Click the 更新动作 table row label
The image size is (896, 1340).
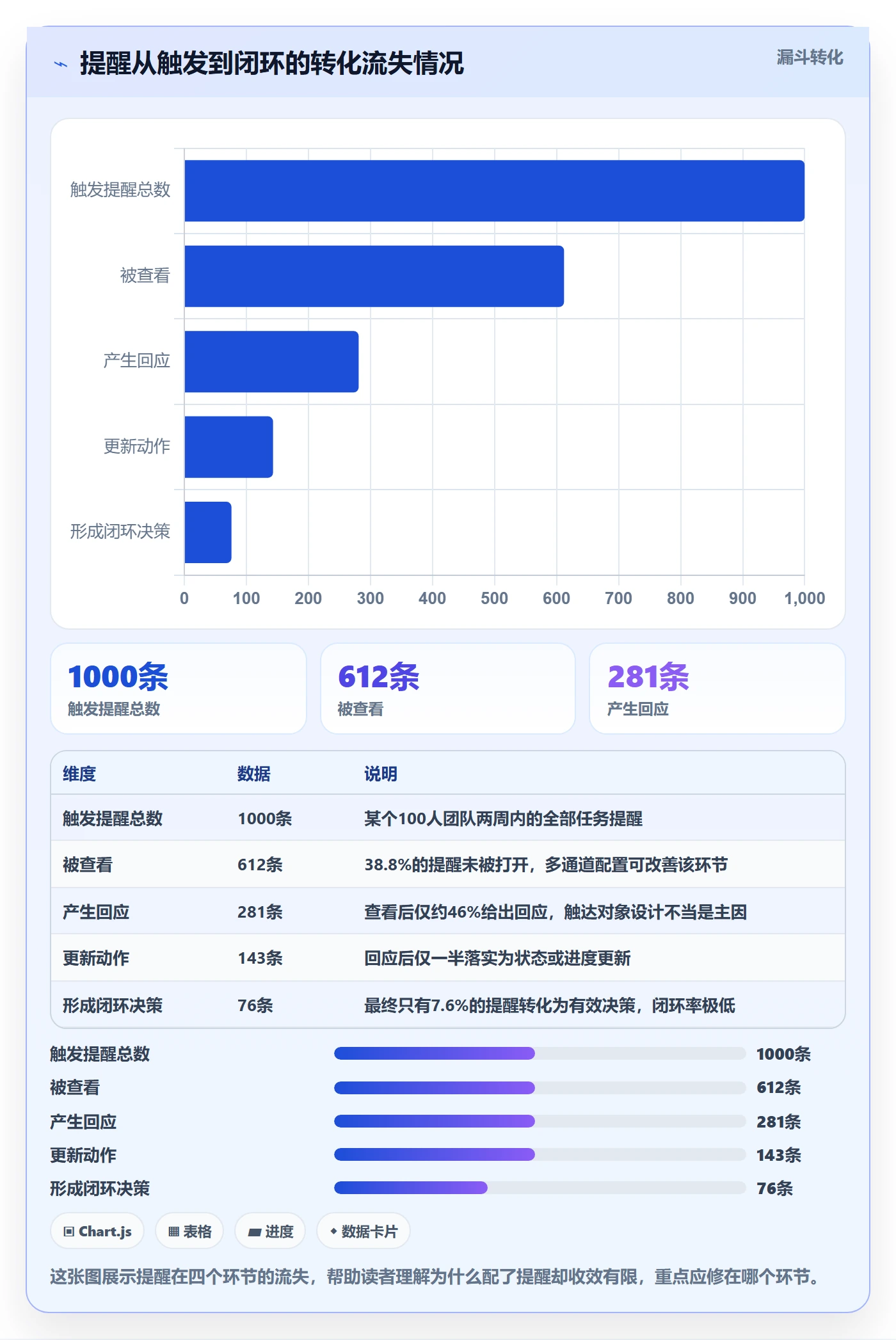96,958
